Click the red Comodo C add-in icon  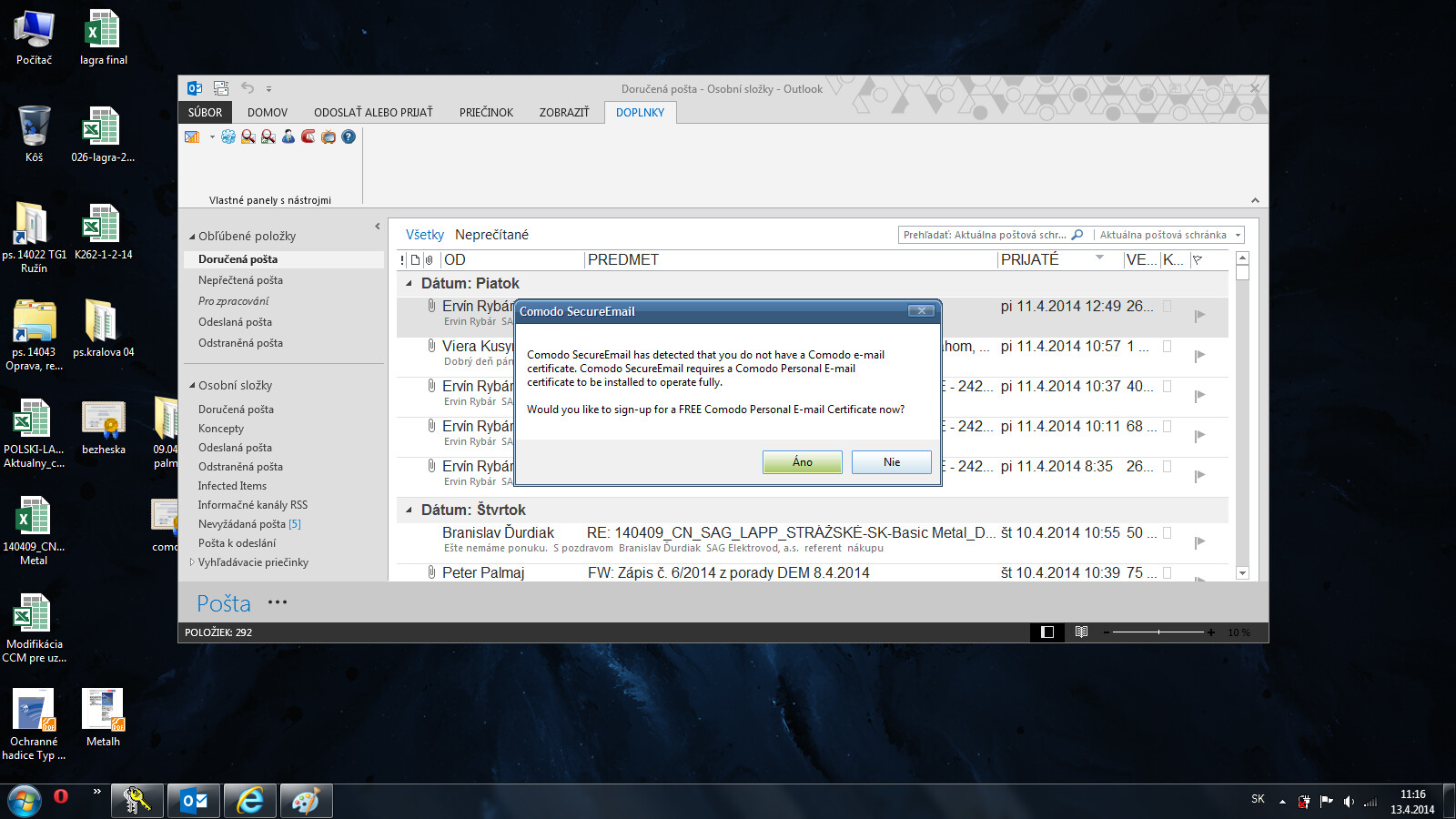click(x=308, y=136)
